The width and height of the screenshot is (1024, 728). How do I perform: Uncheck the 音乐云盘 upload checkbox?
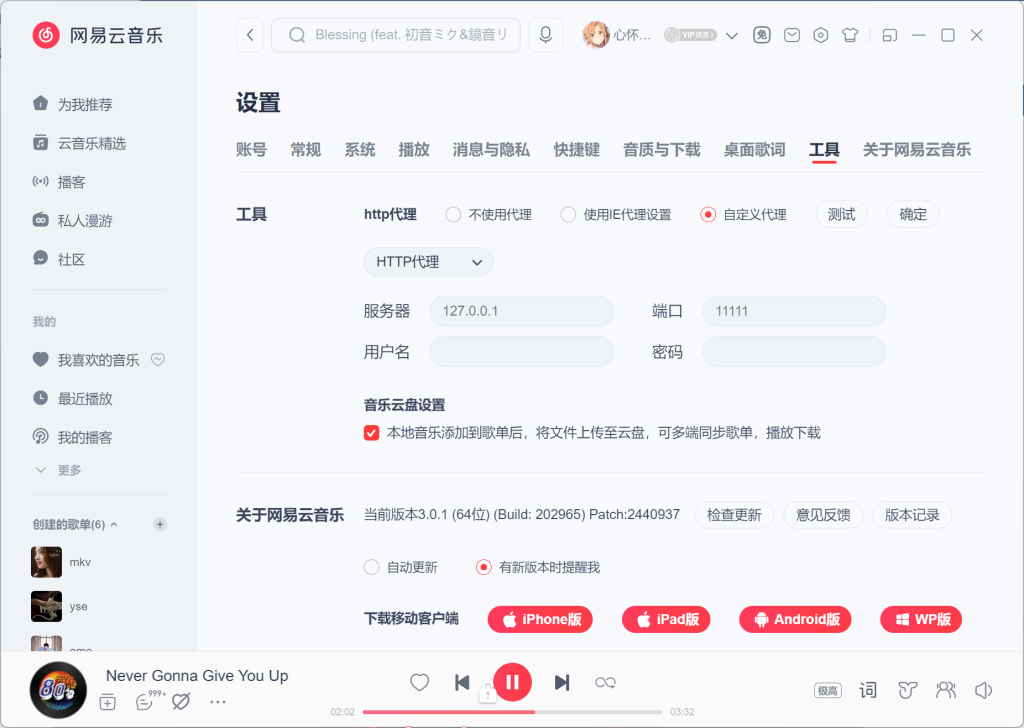tap(372, 433)
